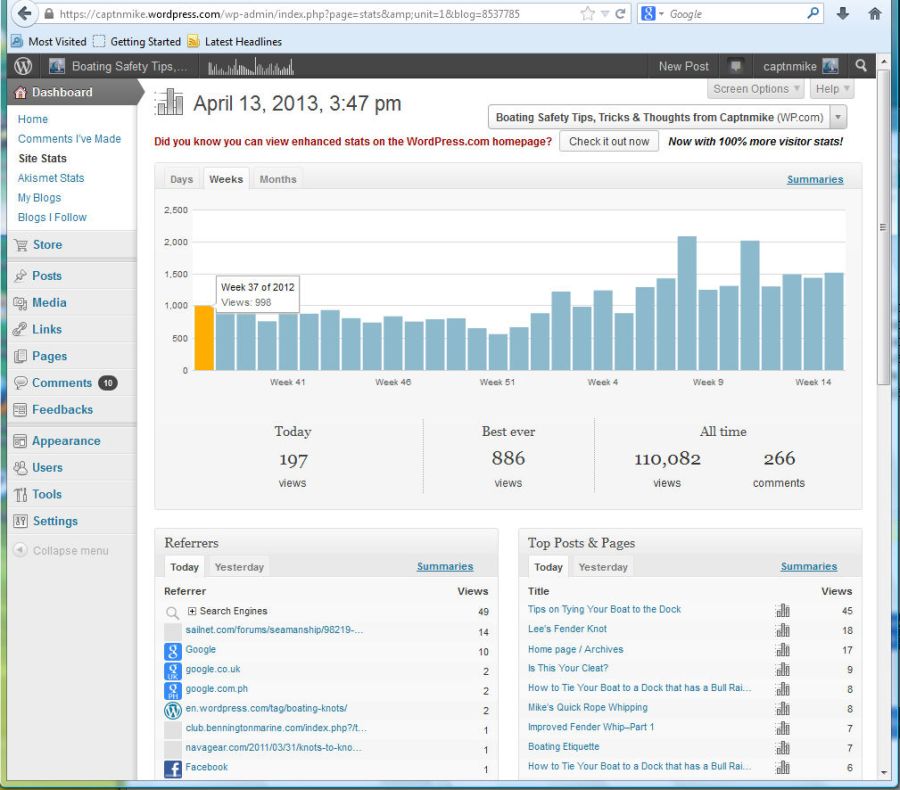The width and height of the screenshot is (900, 790).
Task: Click the WordPress logo in admin bar
Action: [23, 66]
